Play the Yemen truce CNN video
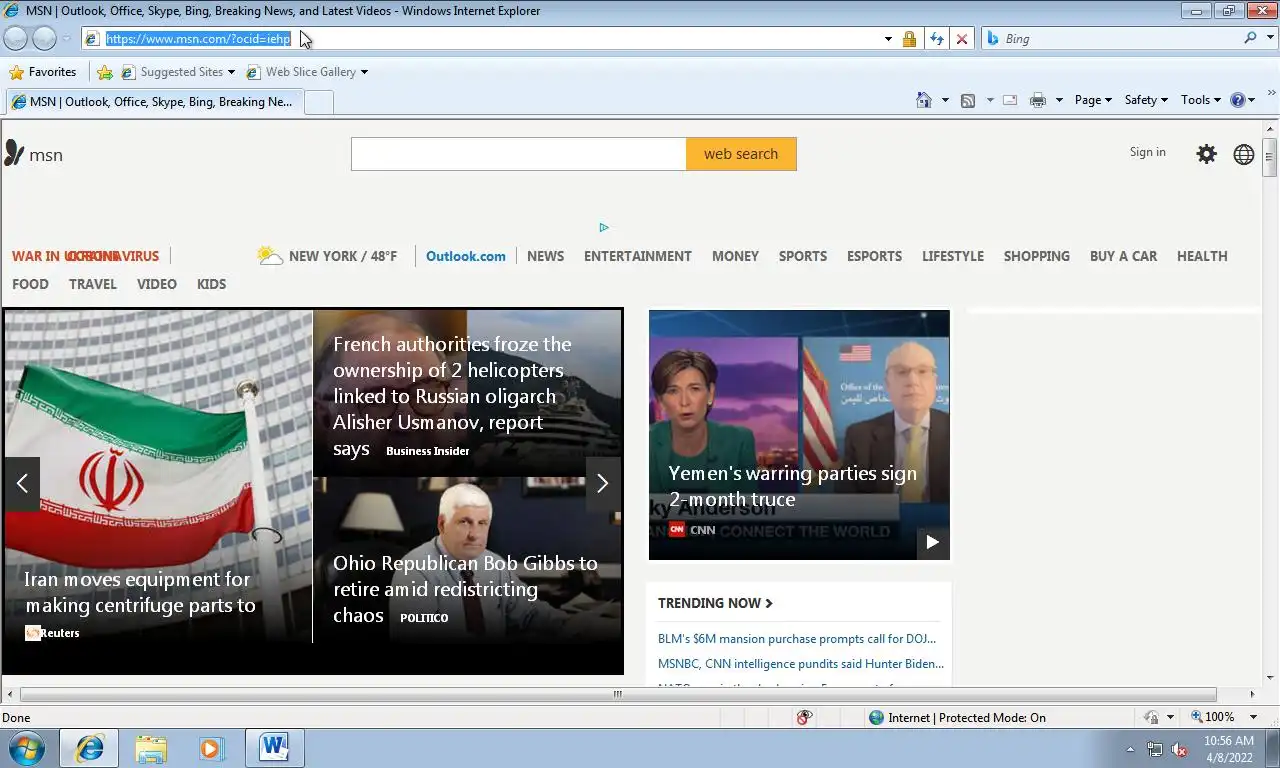The height and width of the screenshot is (768, 1280). tap(932, 542)
